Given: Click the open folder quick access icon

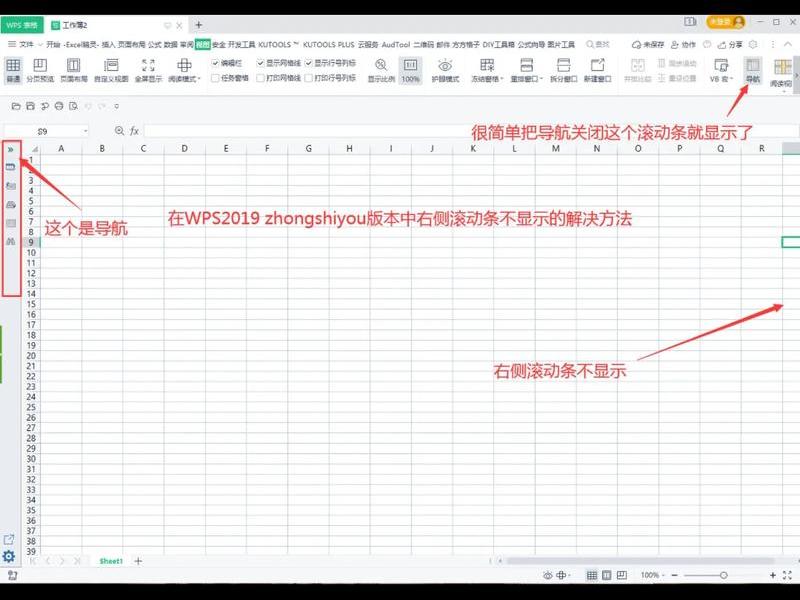Looking at the screenshot, I should click(16, 106).
